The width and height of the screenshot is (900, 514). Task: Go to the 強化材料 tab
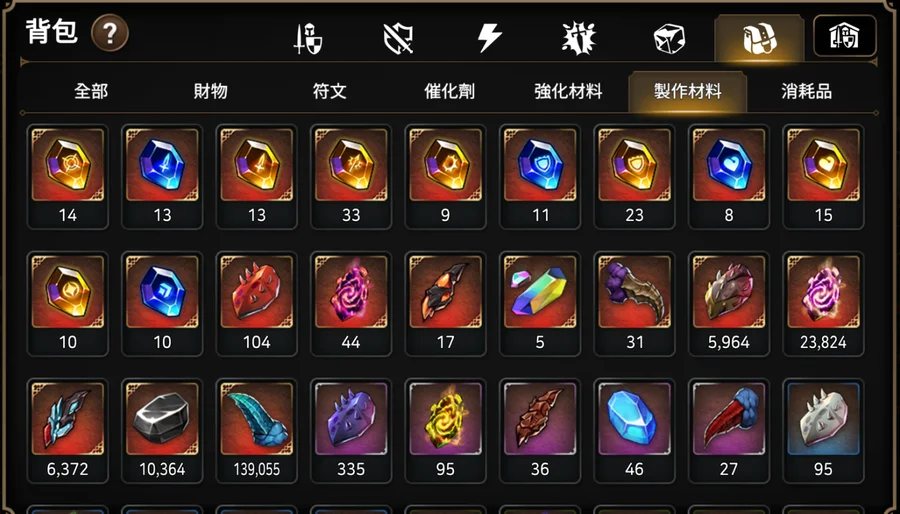(x=568, y=91)
